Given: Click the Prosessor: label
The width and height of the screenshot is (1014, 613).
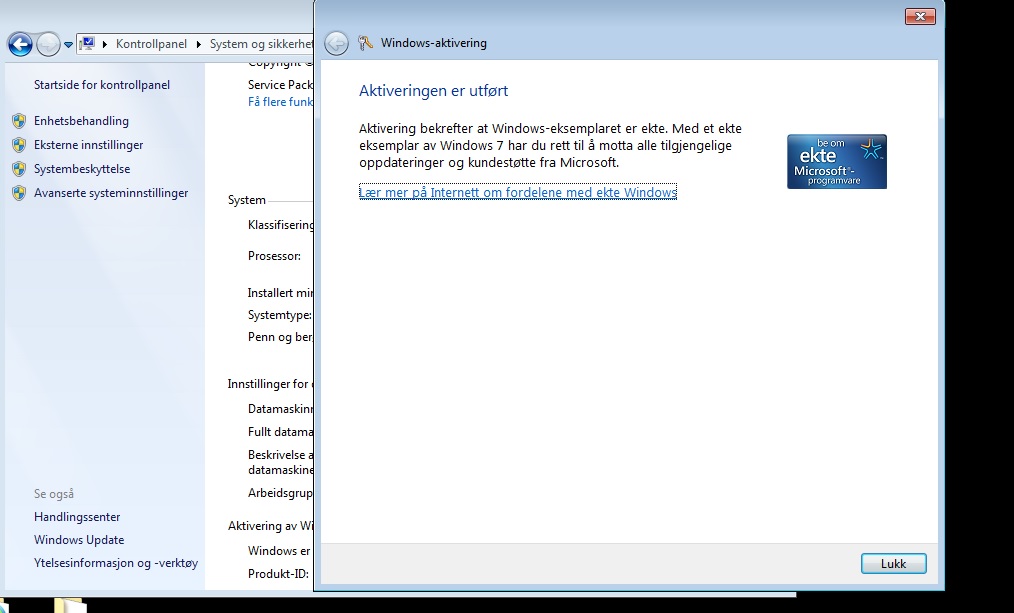Looking at the screenshot, I should coord(274,256).
